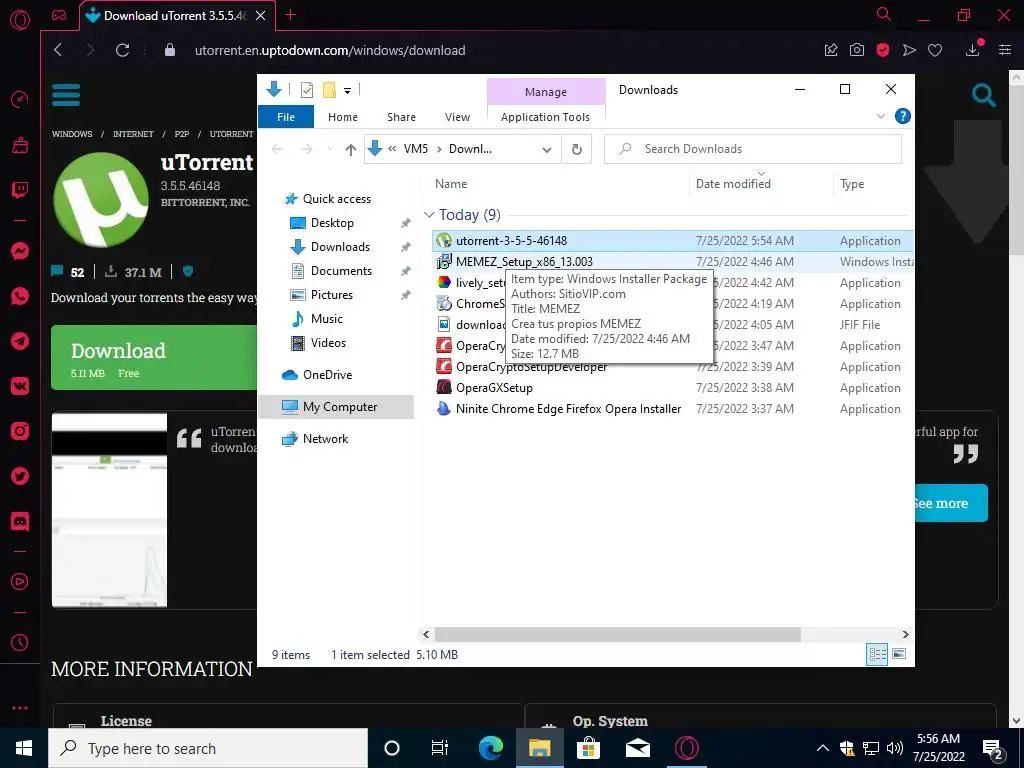The image size is (1024, 768).
Task: Go up one folder level in Explorer
Action: click(351, 150)
